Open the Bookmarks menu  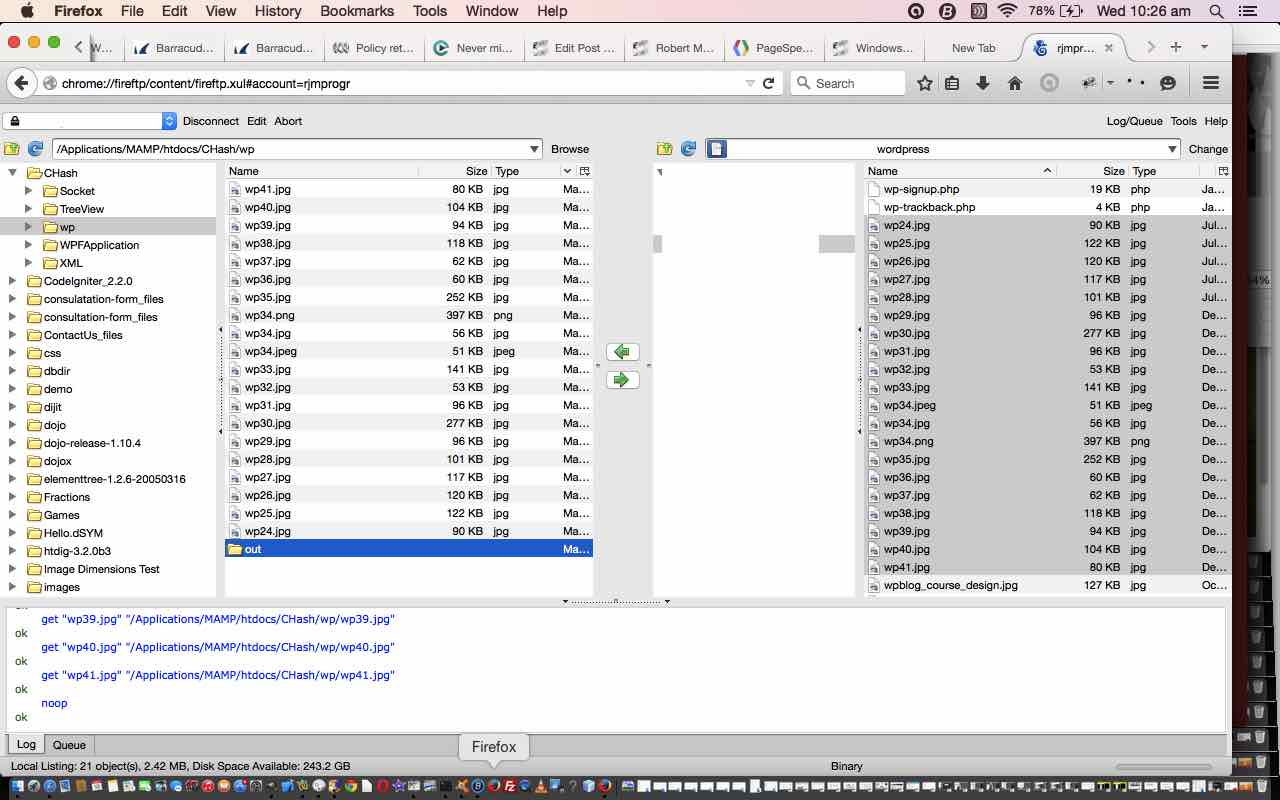pos(356,11)
